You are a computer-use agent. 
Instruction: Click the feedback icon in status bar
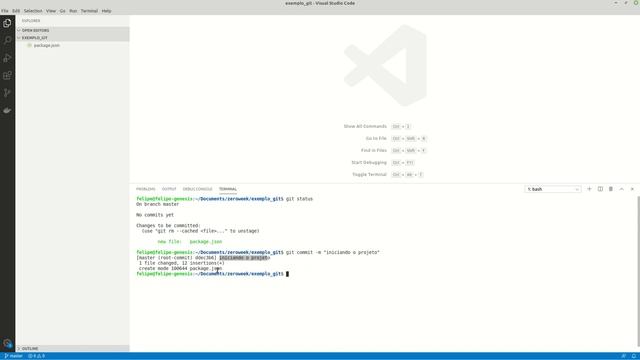pos(623,356)
